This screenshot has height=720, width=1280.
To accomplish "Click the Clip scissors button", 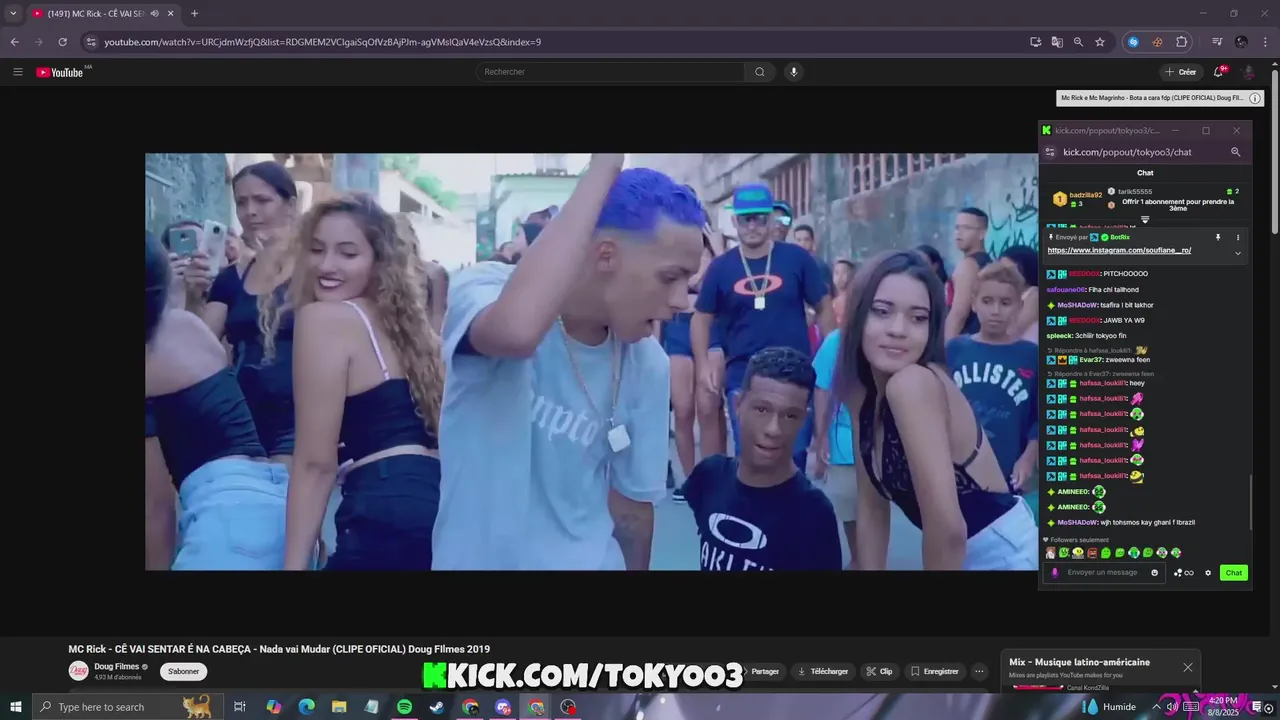I will [x=879, y=672].
